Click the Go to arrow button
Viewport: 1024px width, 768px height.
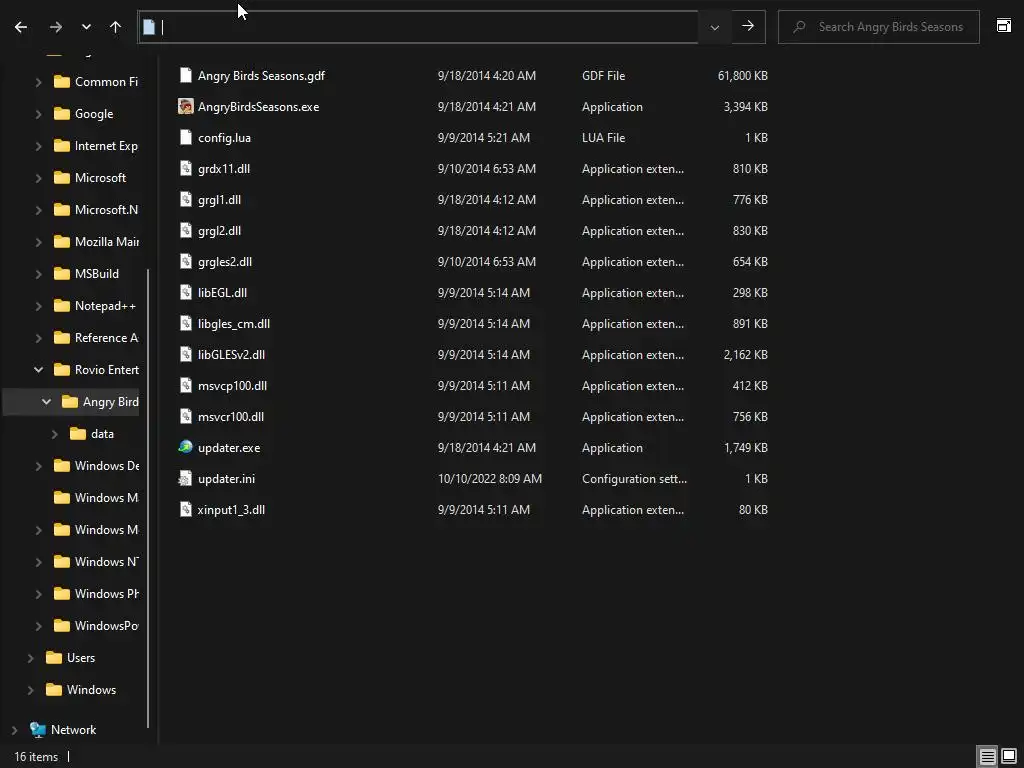748,27
